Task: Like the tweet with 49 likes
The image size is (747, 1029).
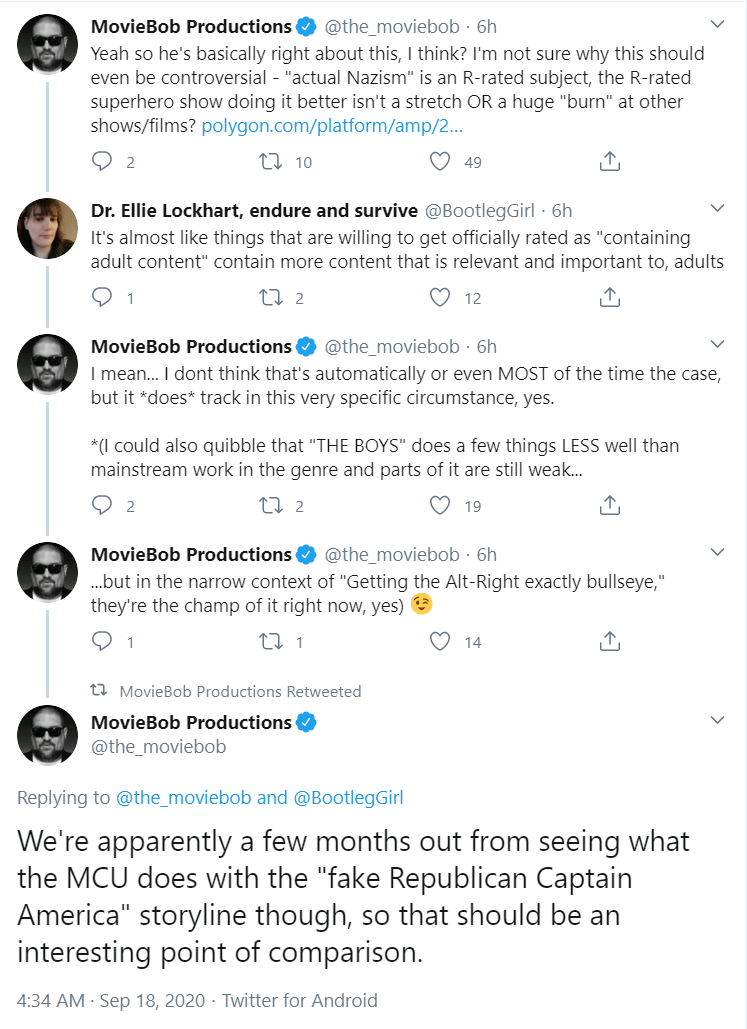Action: 440,161
